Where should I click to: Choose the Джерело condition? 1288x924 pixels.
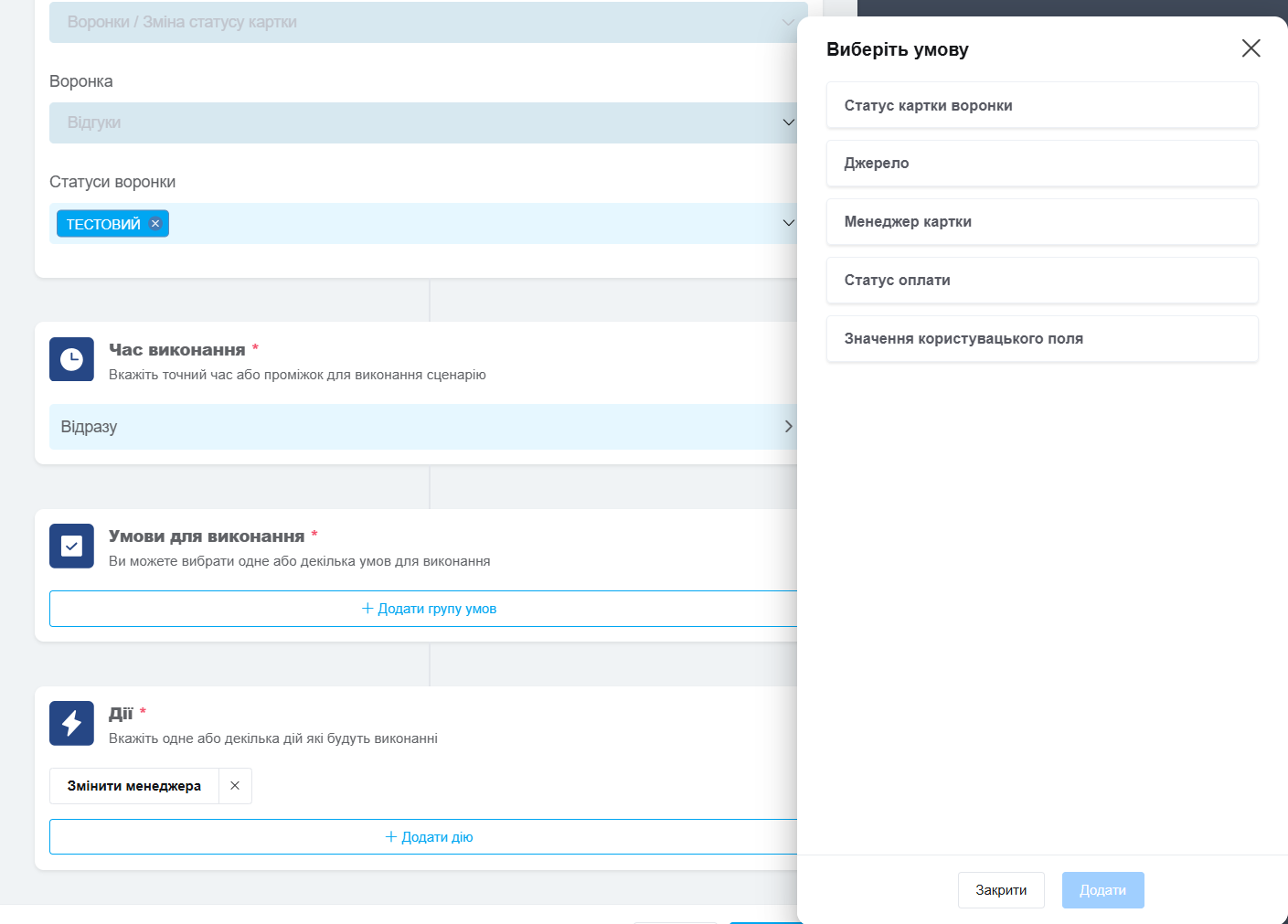[x=1041, y=164]
